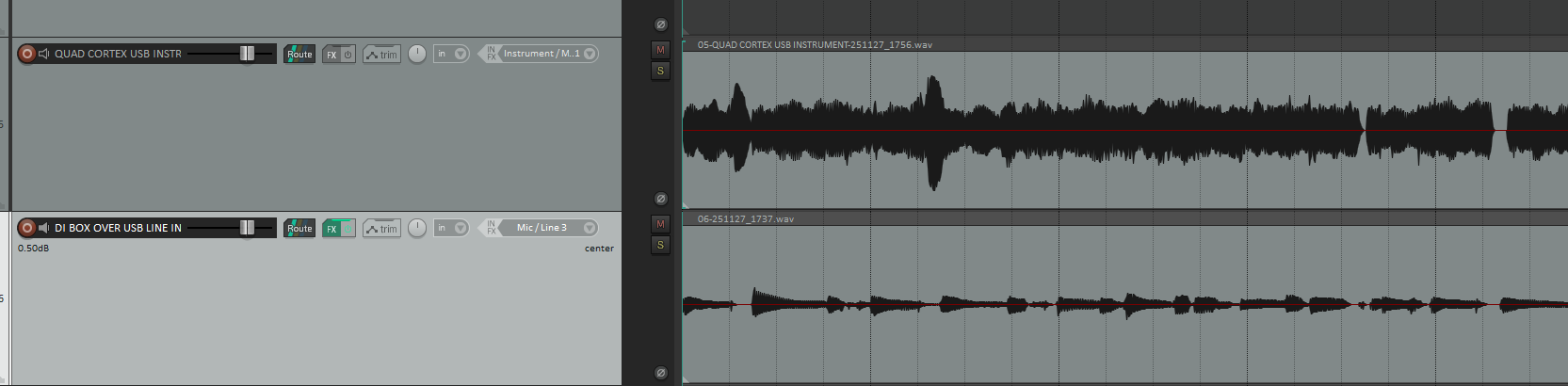Image resolution: width=1568 pixels, height=386 pixels.
Task: Toggle FX bypass power on the DI BOX track
Action: point(348,229)
